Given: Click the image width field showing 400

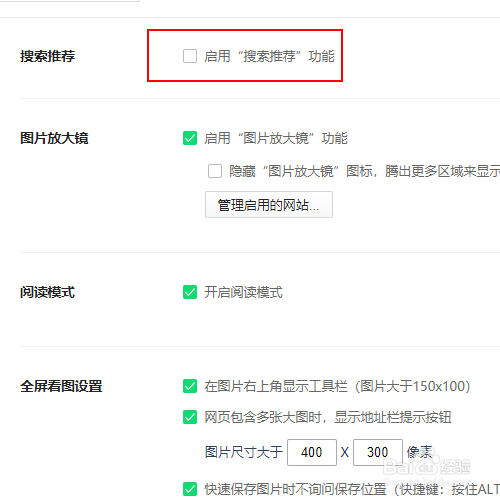Looking at the screenshot, I should 312,452.
